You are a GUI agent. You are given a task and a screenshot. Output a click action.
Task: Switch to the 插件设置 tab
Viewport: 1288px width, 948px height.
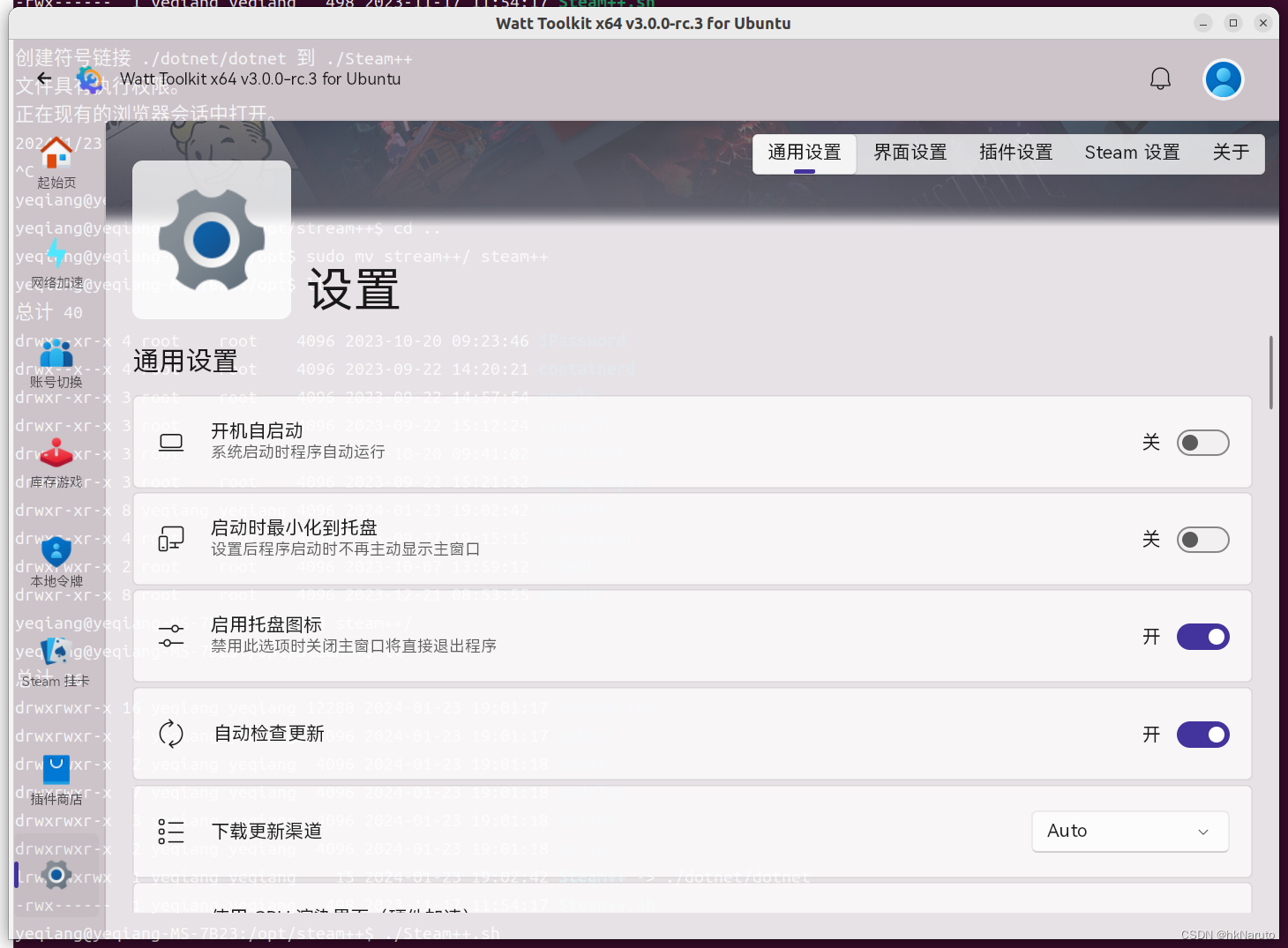(x=1016, y=153)
